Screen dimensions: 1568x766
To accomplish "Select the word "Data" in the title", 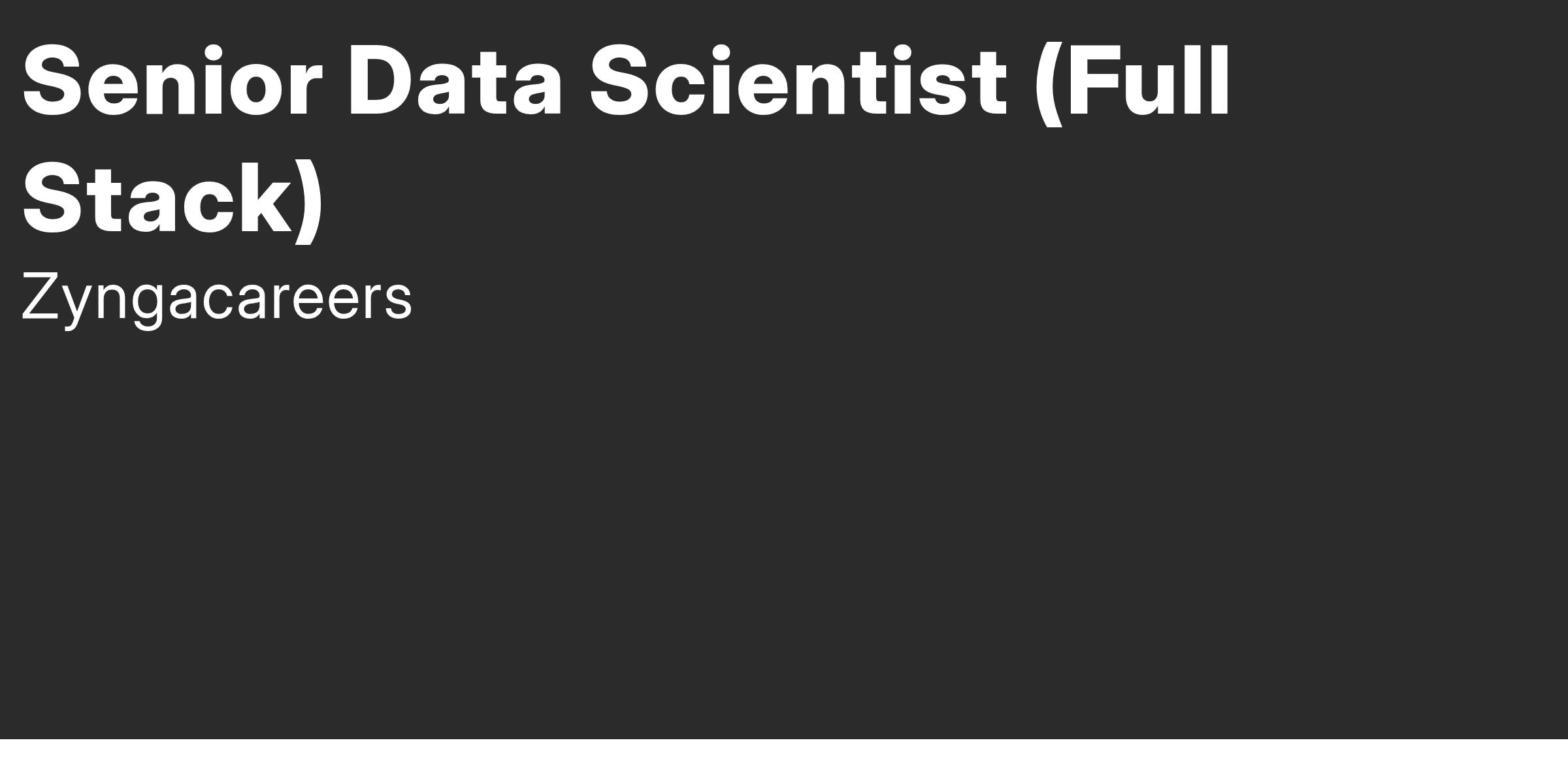I will [455, 82].
